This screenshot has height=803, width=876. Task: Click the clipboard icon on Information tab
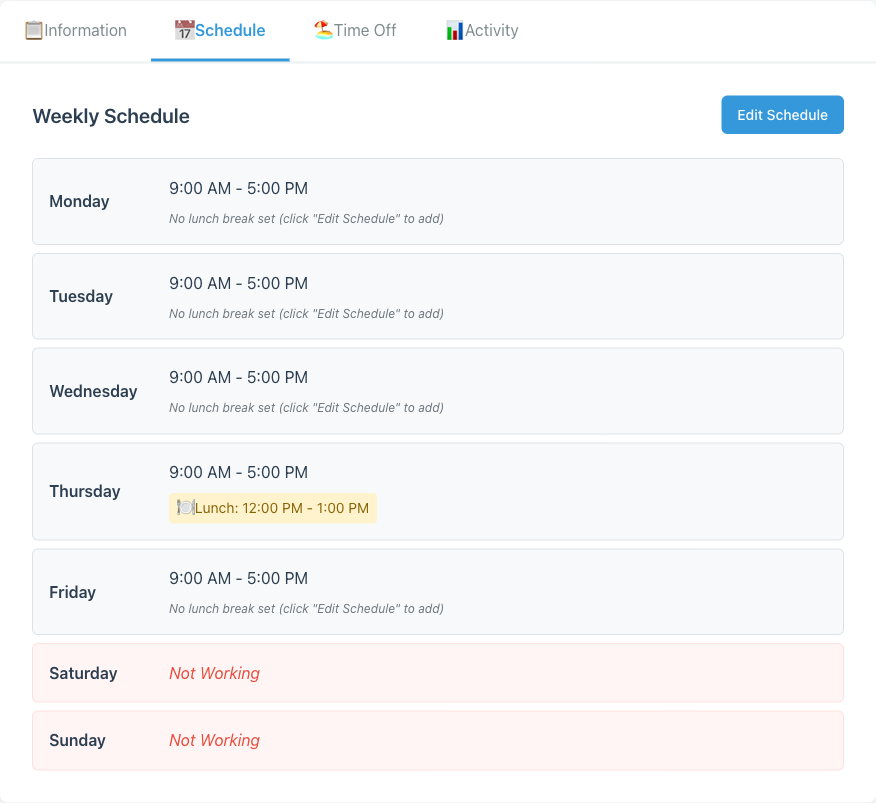coord(35,30)
